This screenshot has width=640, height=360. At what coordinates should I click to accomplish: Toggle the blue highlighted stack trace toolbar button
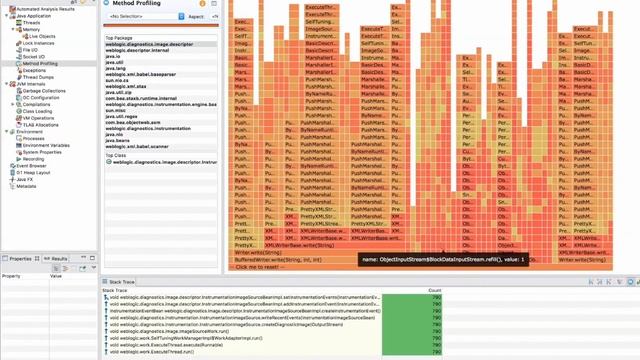[x=630, y=282]
